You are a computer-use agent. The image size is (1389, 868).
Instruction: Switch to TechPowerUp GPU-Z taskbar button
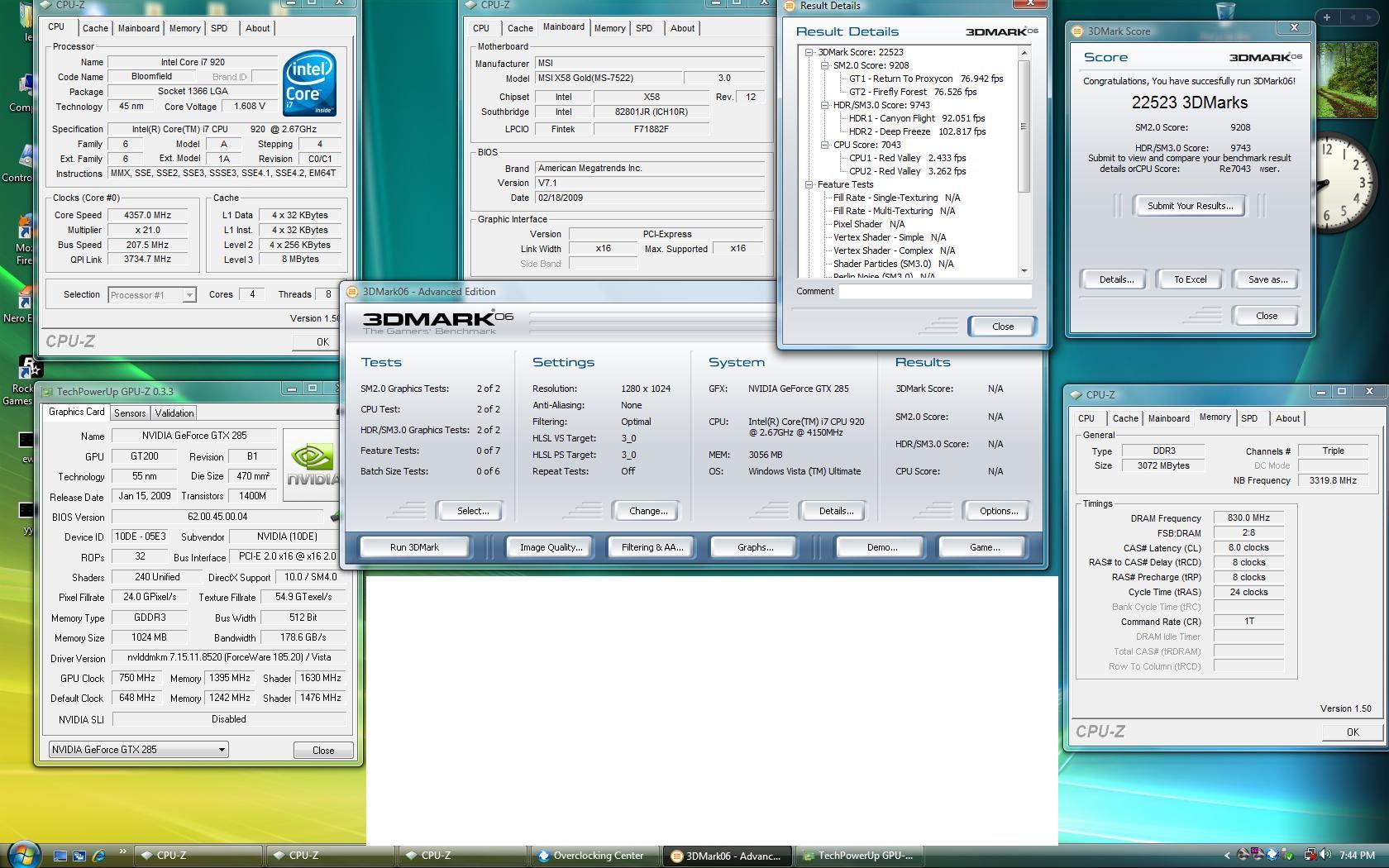pyautogui.click(x=861, y=856)
